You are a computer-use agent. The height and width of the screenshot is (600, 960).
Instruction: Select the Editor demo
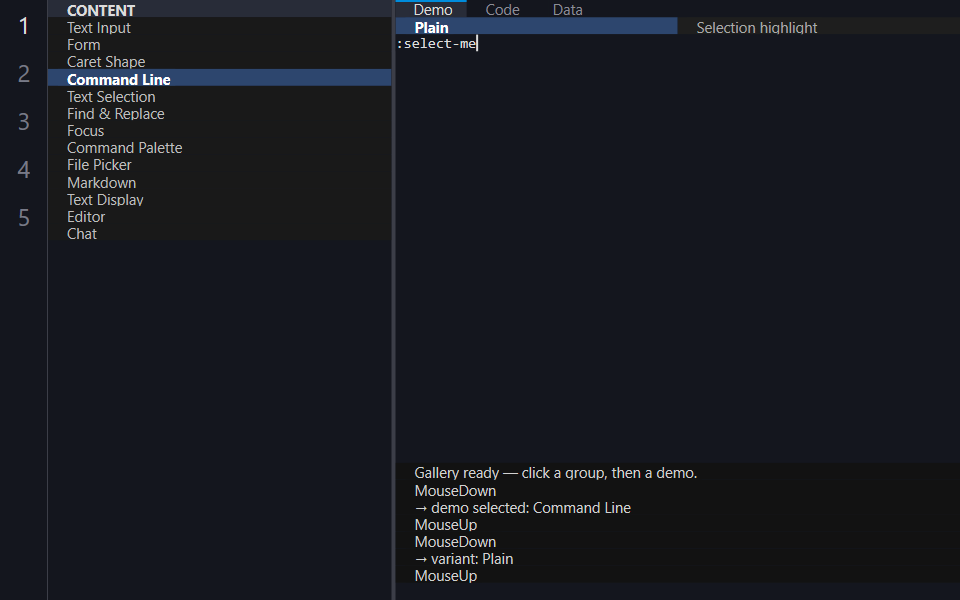(x=219, y=217)
